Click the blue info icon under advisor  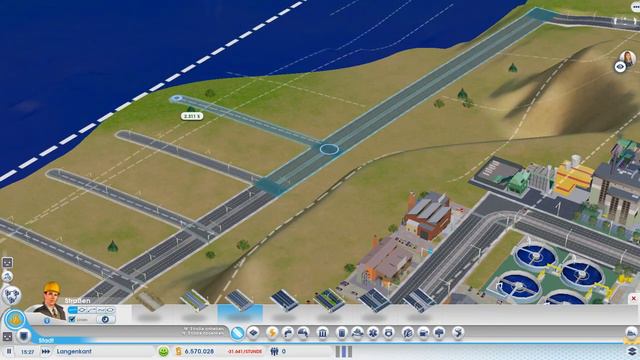[47, 321]
